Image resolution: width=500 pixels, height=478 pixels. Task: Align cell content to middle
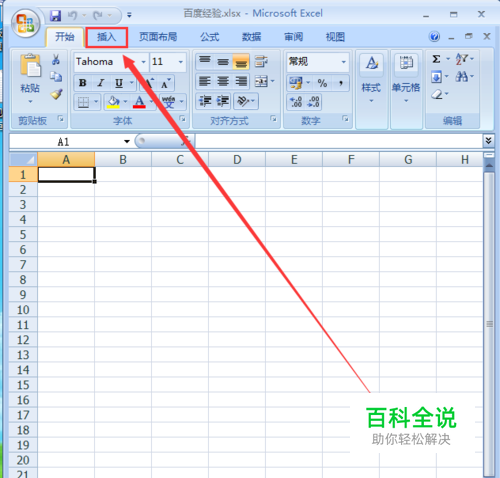click(x=223, y=61)
